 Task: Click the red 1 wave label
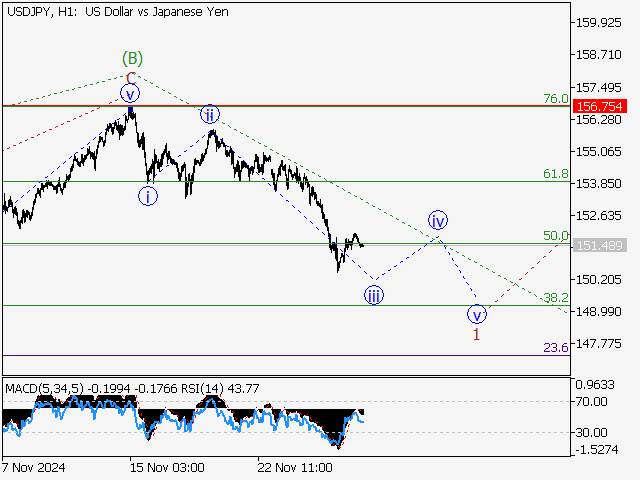pos(477,334)
